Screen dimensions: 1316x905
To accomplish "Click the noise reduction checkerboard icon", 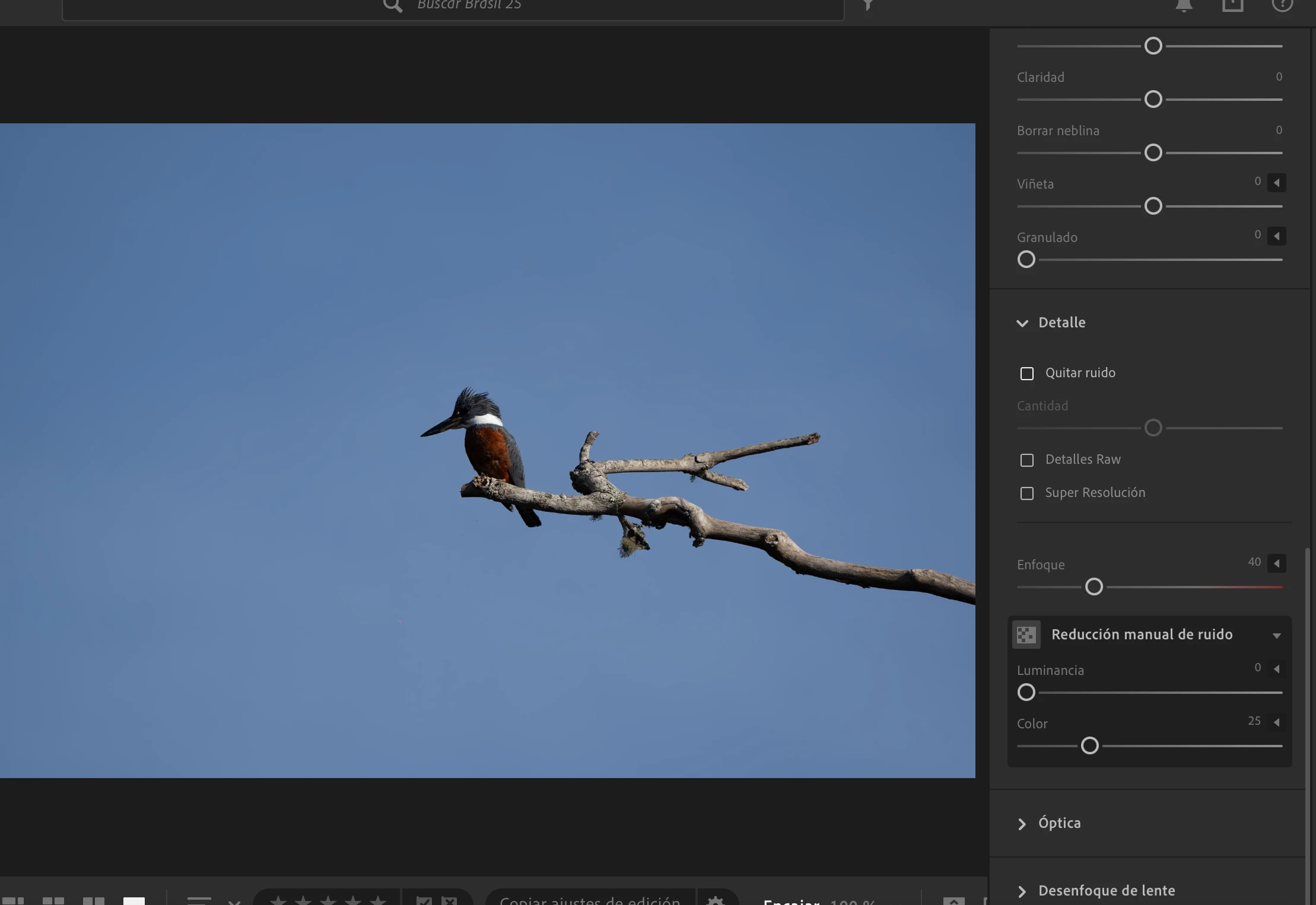I will pos(1026,635).
